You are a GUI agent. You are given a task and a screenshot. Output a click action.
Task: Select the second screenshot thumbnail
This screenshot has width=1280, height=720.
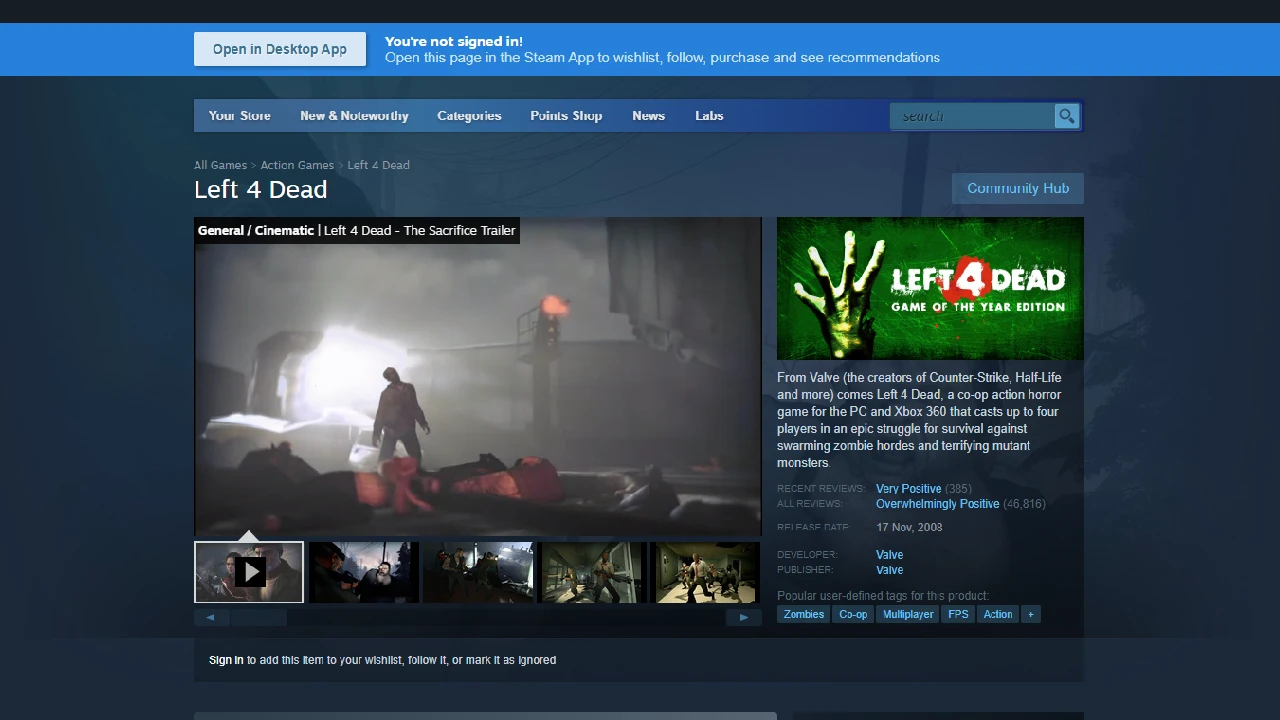click(363, 572)
